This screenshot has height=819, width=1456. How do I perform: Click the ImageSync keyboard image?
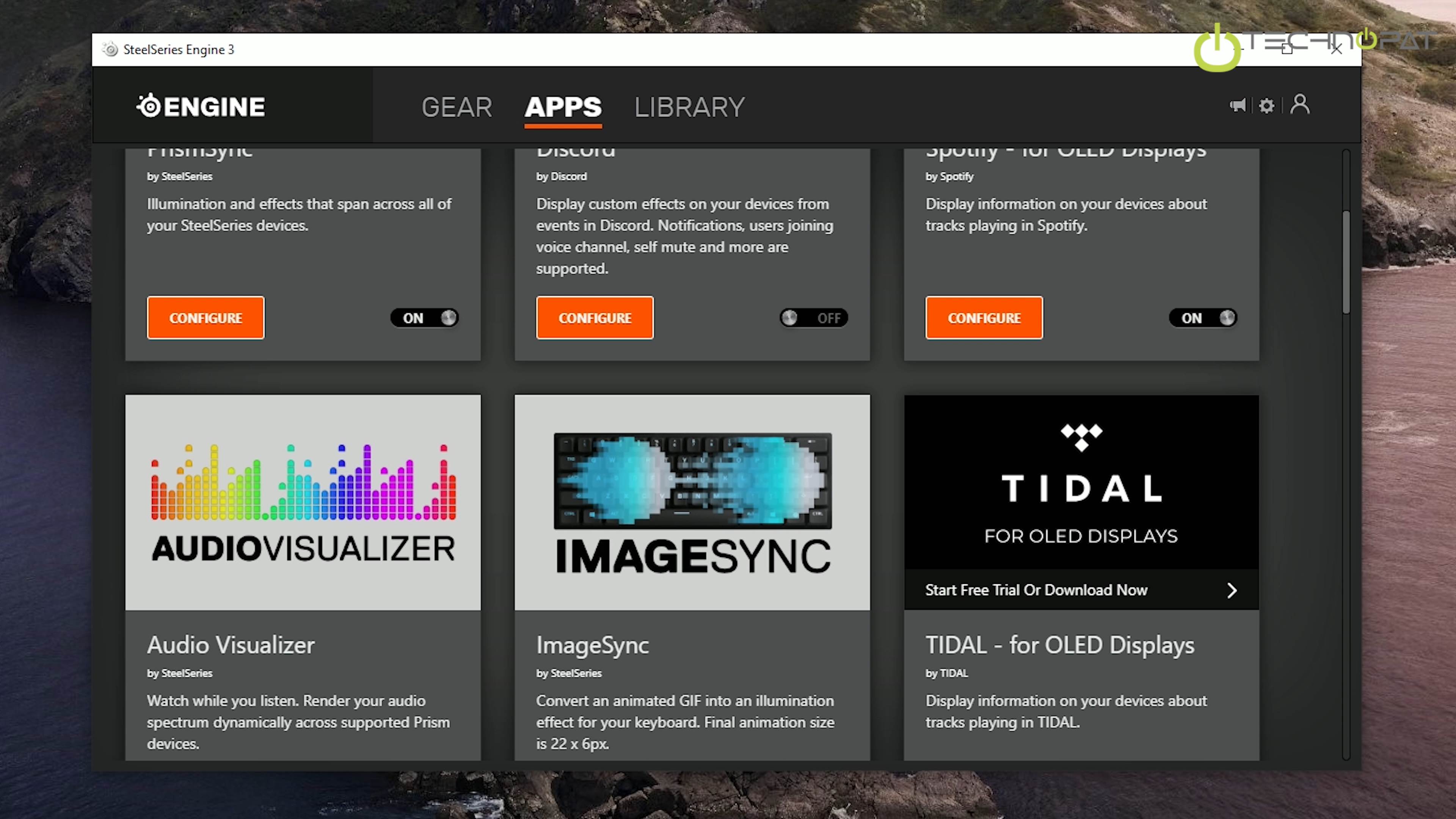[x=692, y=480]
